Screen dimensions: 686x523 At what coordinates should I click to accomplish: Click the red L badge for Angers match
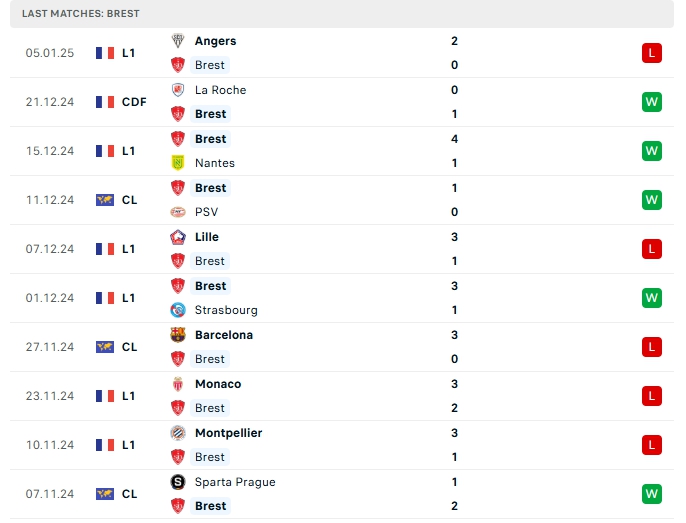tap(652, 53)
